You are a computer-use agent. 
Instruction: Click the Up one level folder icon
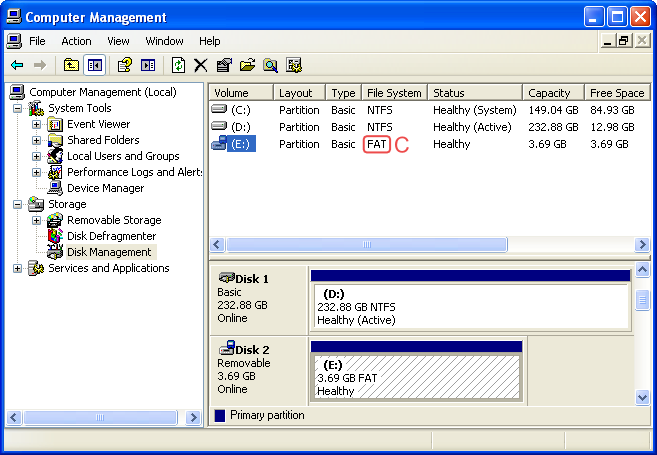point(71,65)
